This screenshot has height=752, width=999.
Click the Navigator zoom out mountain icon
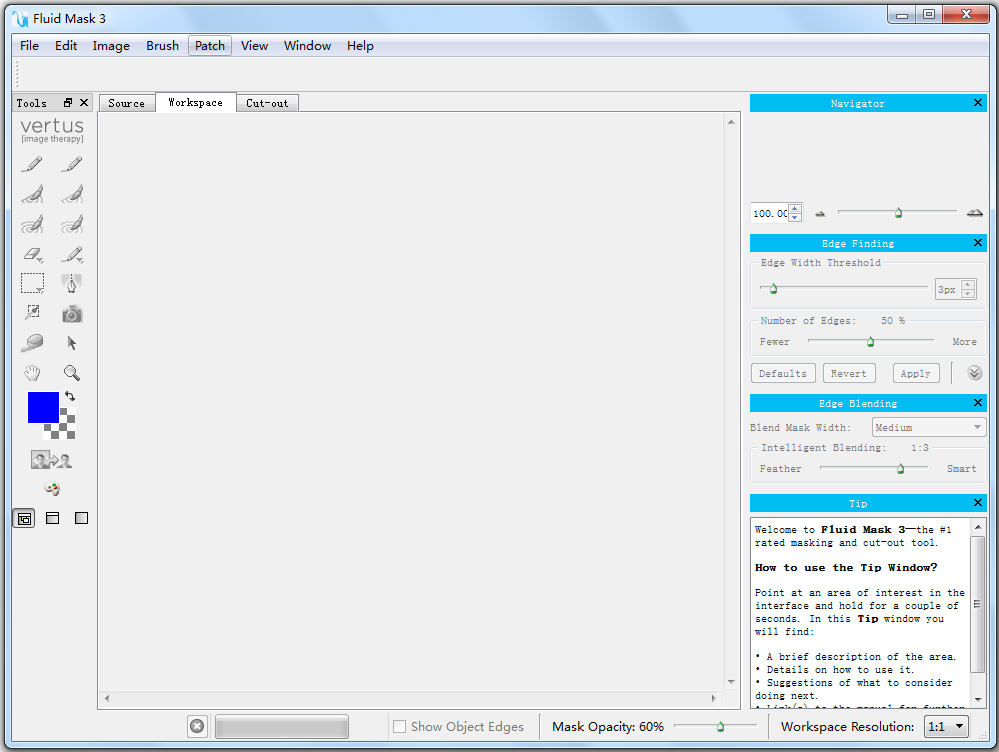tap(820, 213)
